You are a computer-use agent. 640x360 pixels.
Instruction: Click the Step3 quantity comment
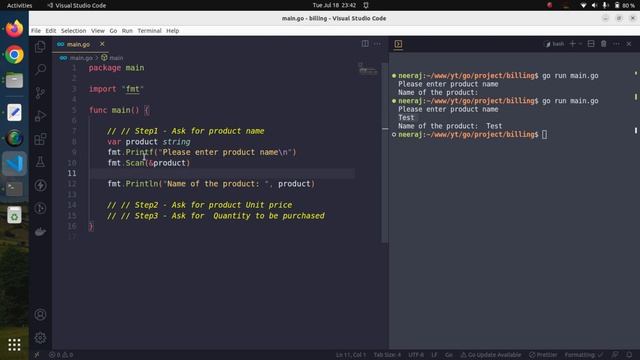click(x=216, y=216)
